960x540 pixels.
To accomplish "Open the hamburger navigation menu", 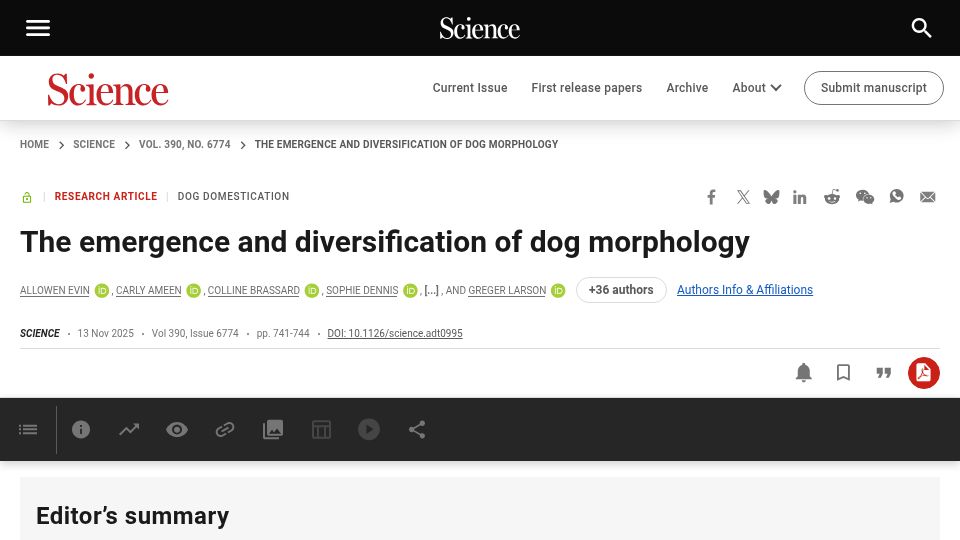I will [37, 28].
